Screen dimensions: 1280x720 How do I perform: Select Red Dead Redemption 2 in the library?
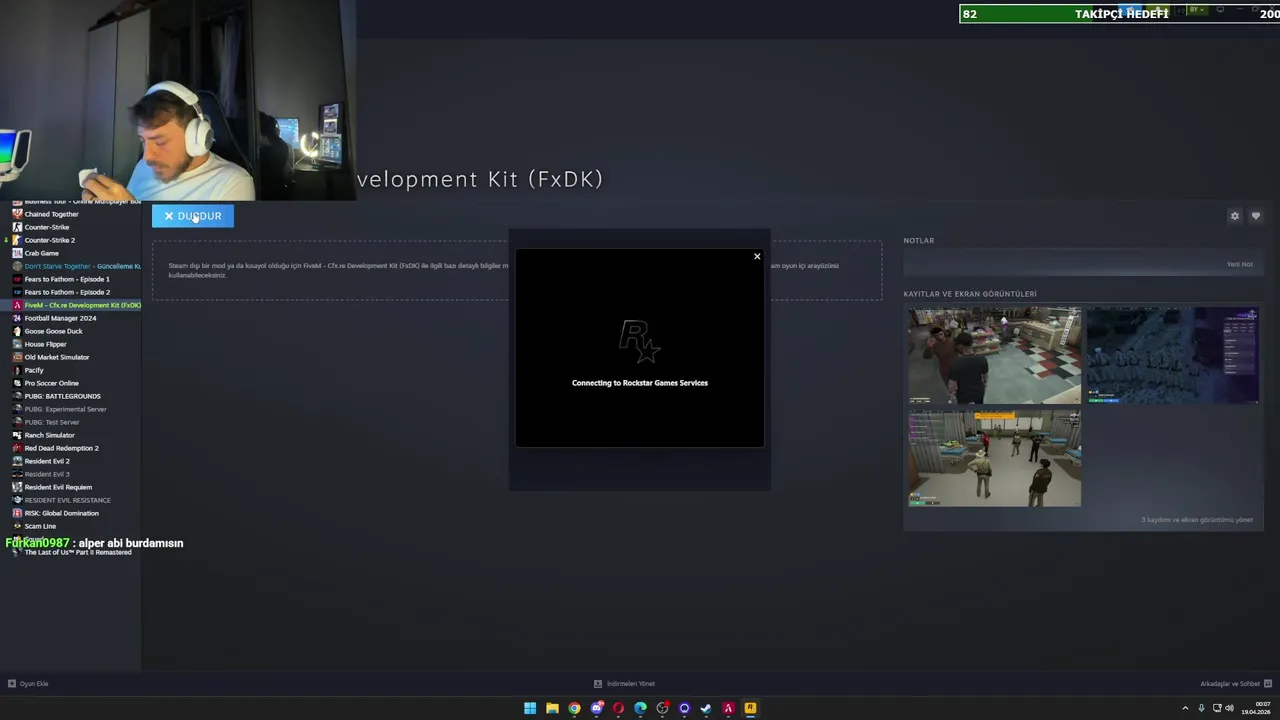click(61, 448)
